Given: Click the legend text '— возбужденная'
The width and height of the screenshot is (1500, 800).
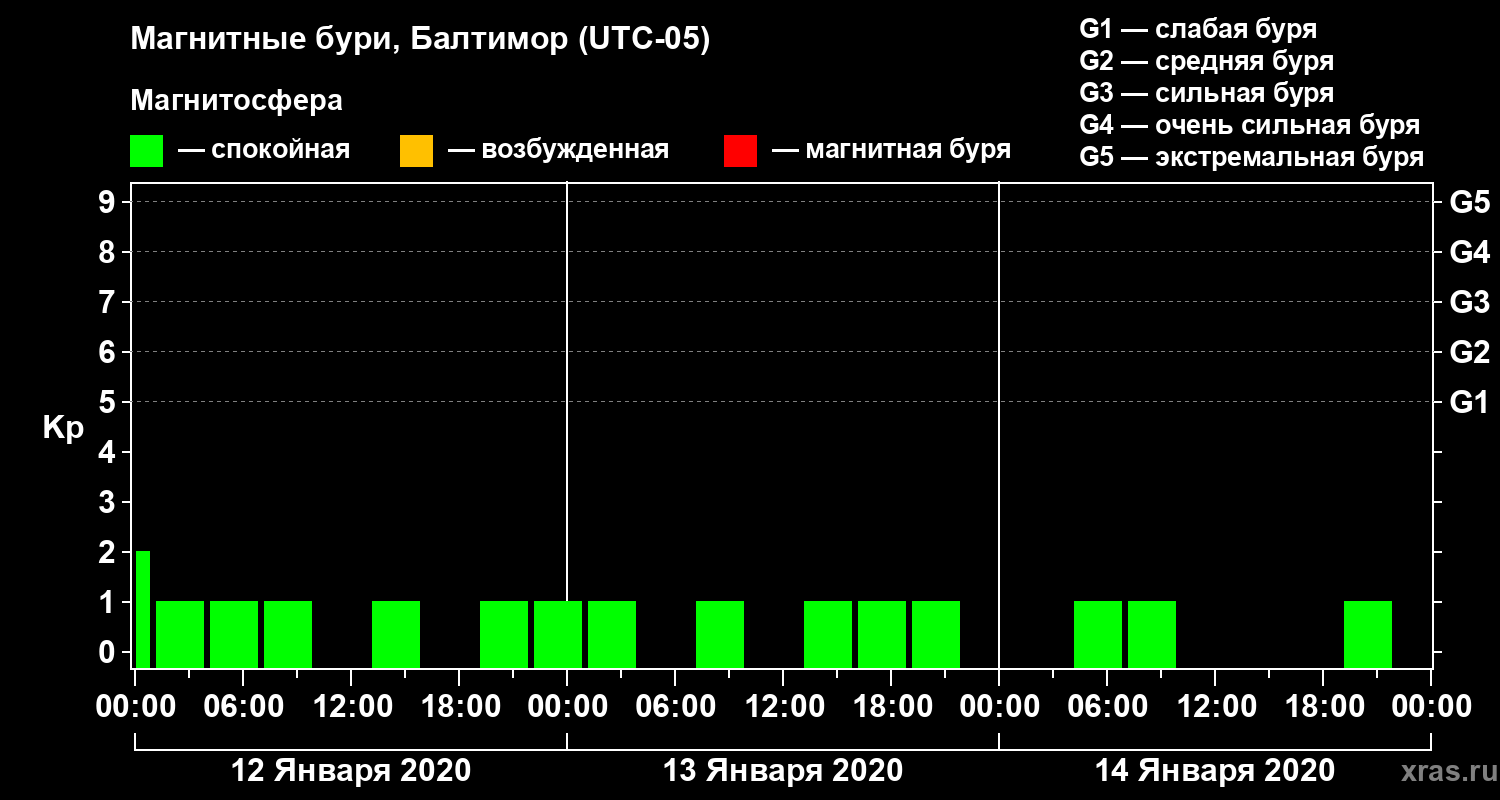Looking at the screenshot, I should coord(558,150).
